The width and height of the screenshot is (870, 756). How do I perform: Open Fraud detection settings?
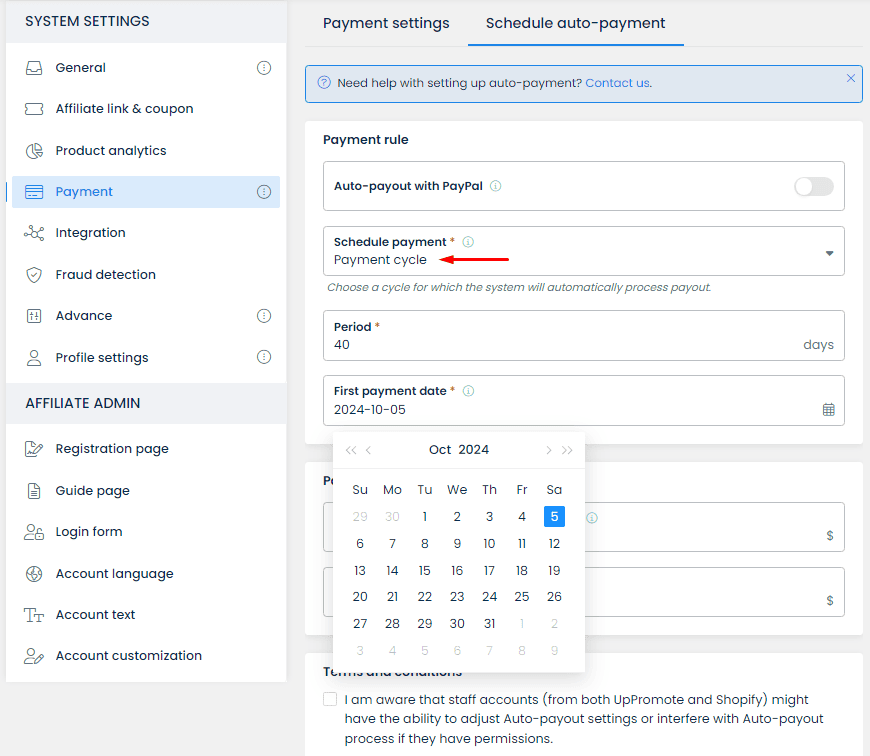[105, 274]
